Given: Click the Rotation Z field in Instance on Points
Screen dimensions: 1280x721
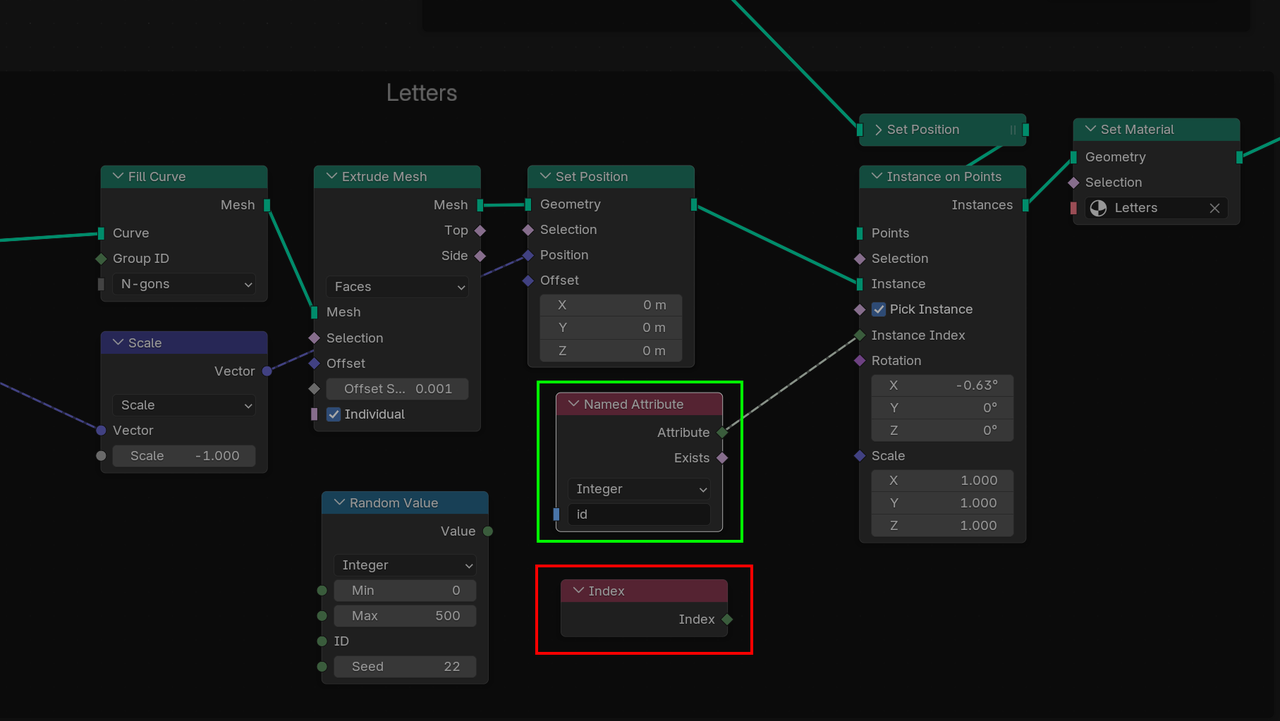Looking at the screenshot, I should [942, 431].
